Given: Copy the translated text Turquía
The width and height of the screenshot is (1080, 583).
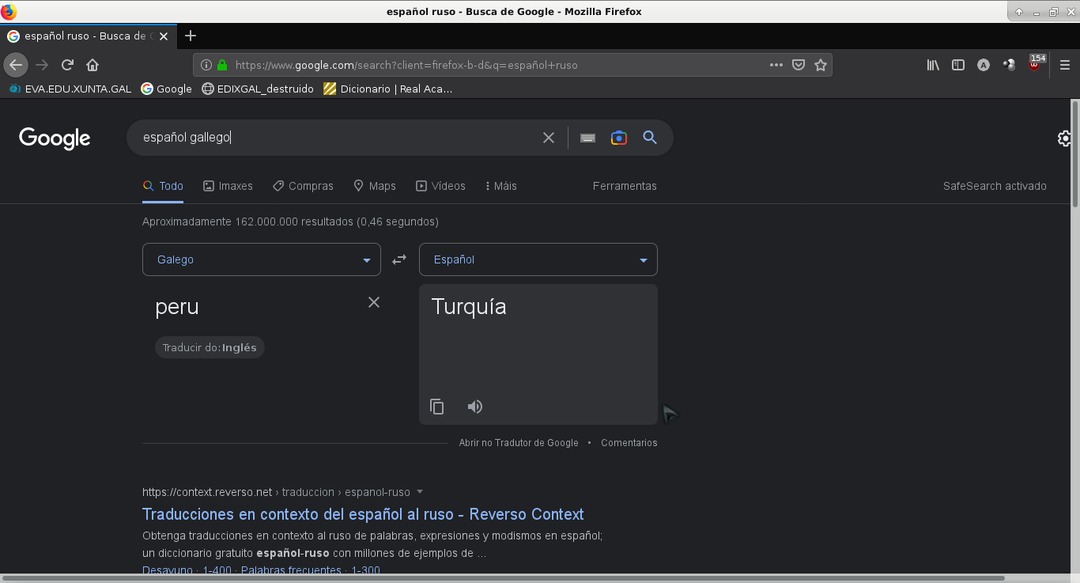Looking at the screenshot, I should click(437, 406).
